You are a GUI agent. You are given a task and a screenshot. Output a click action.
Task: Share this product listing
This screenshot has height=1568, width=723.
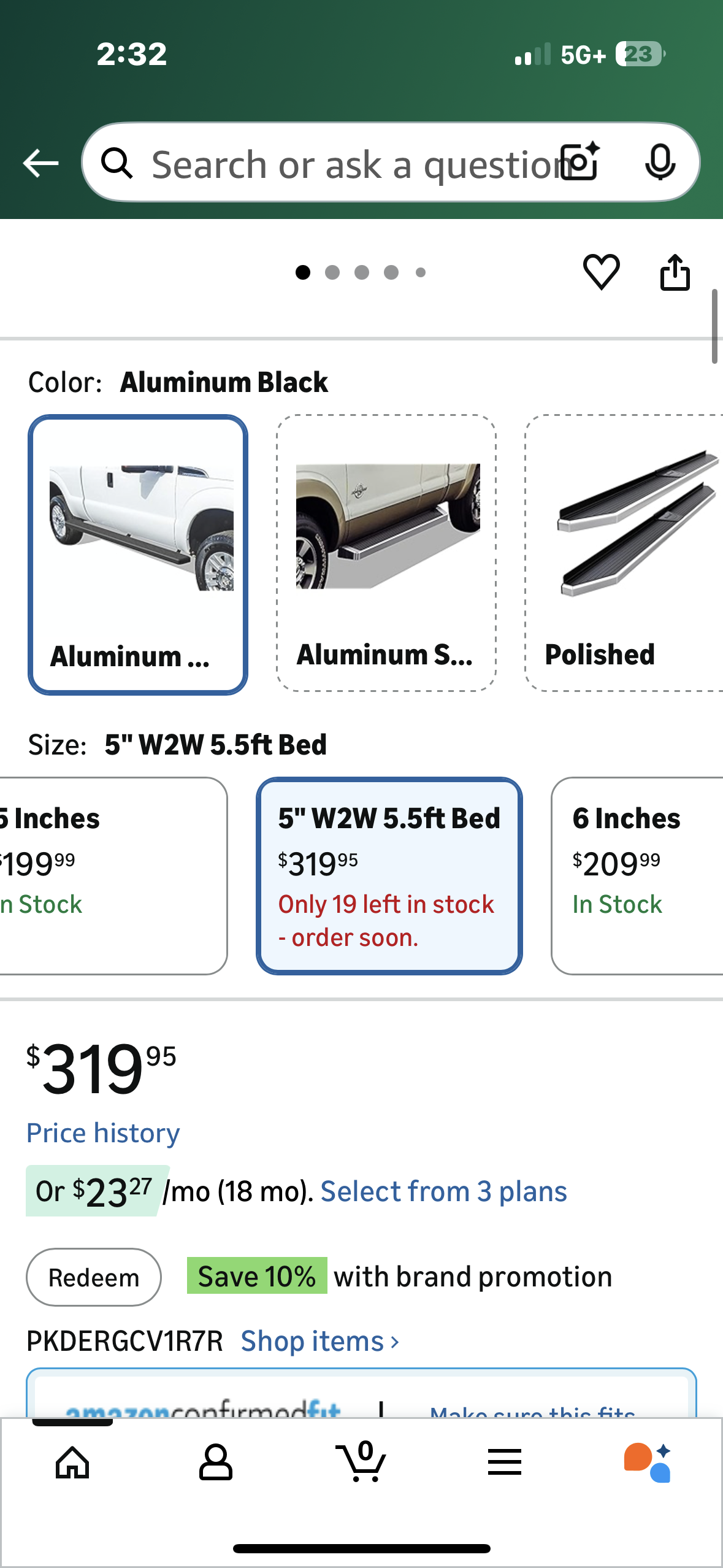point(676,274)
